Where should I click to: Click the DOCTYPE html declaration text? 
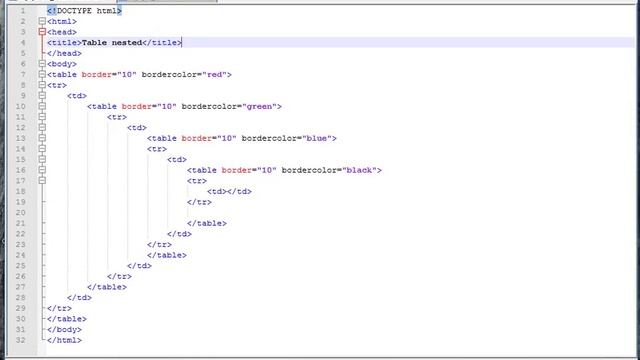(x=84, y=11)
